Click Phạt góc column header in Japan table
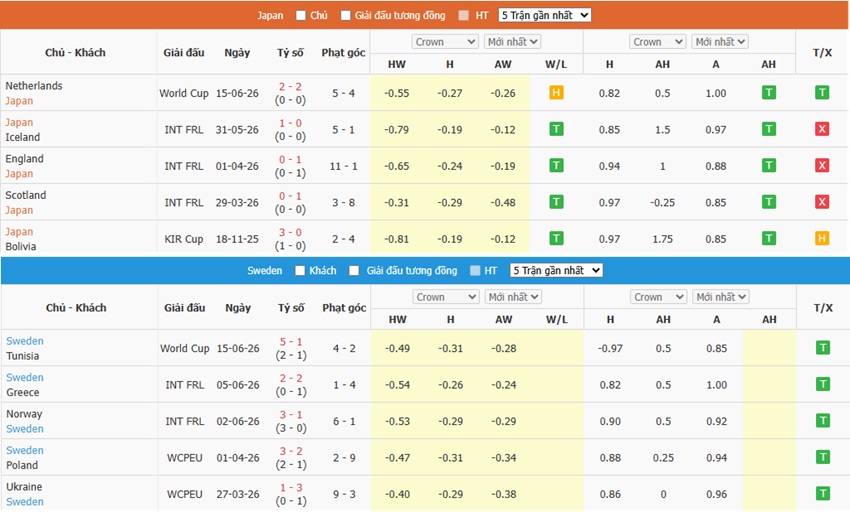The height and width of the screenshot is (512, 850). coord(343,53)
